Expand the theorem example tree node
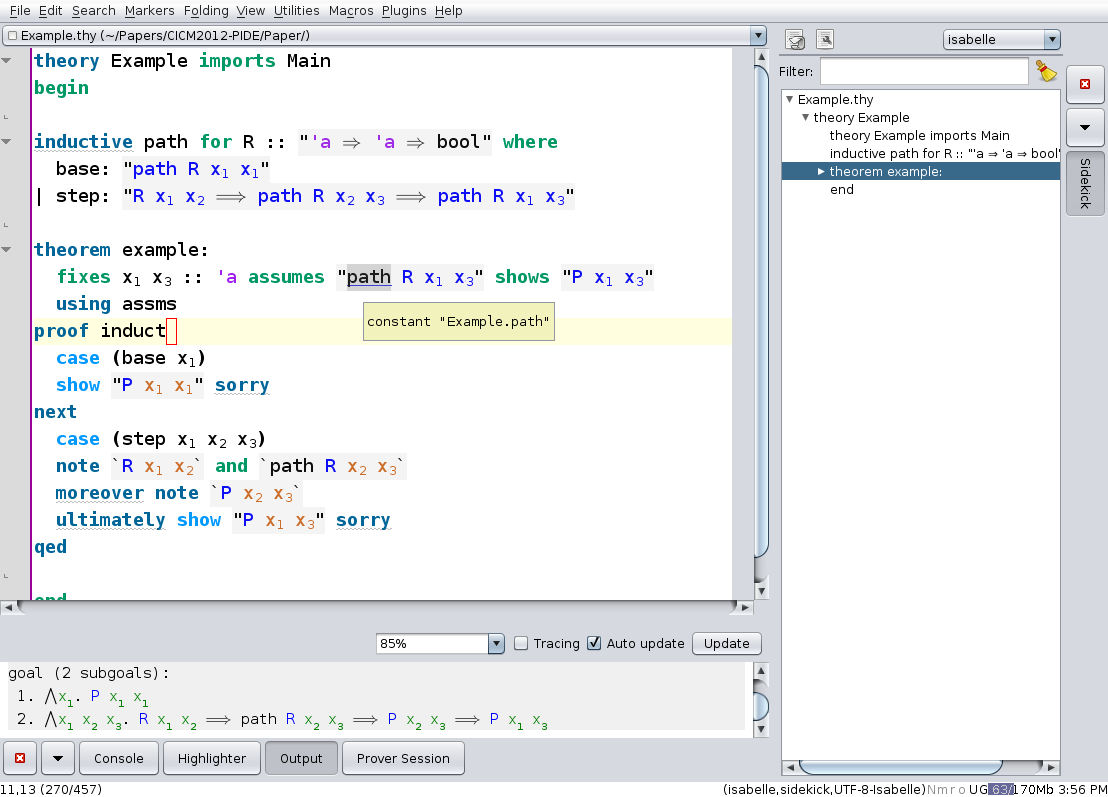 click(821, 172)
